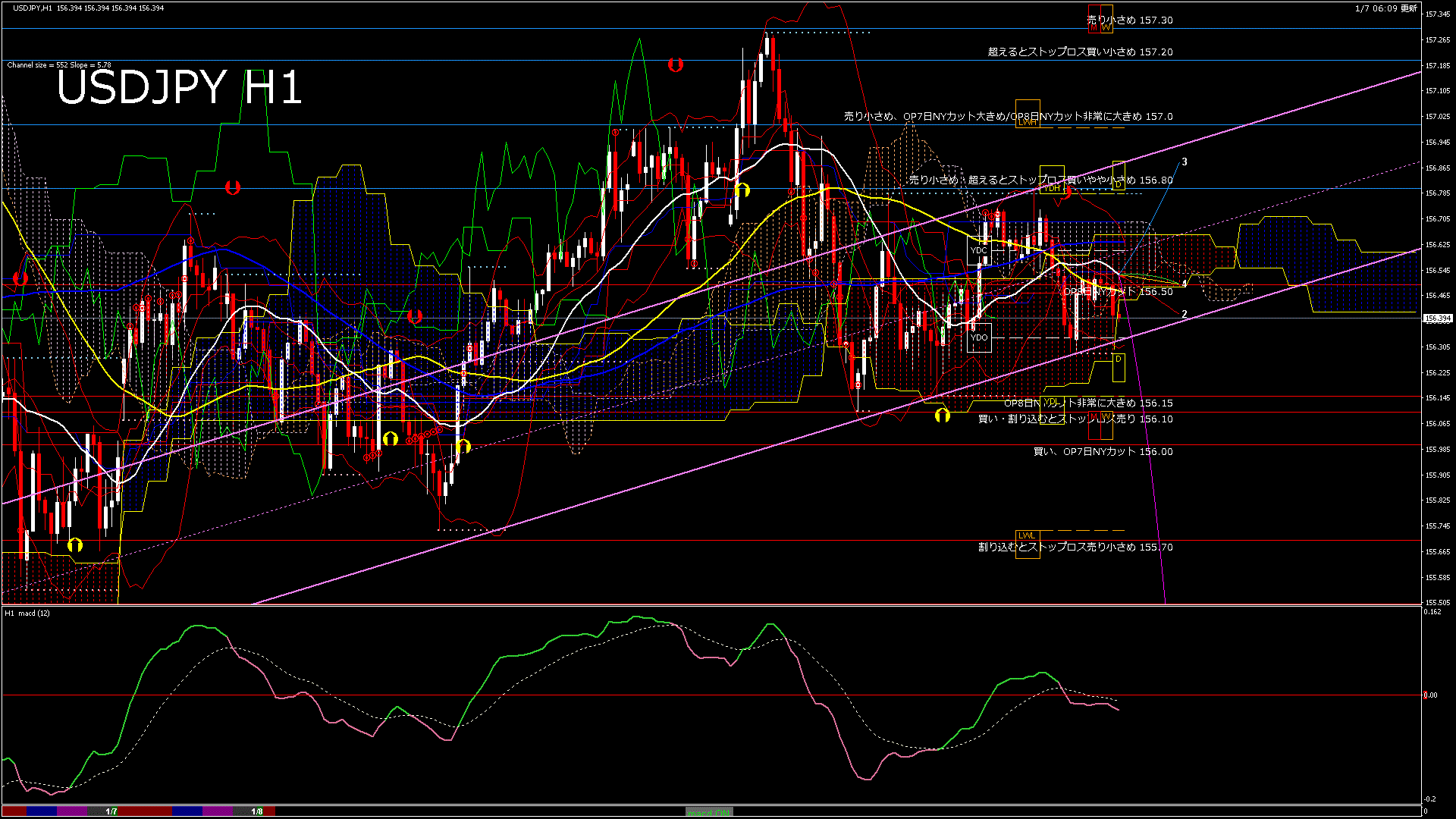Toggle the macd ON button
1456x819 pixels.
coord(709,812)
